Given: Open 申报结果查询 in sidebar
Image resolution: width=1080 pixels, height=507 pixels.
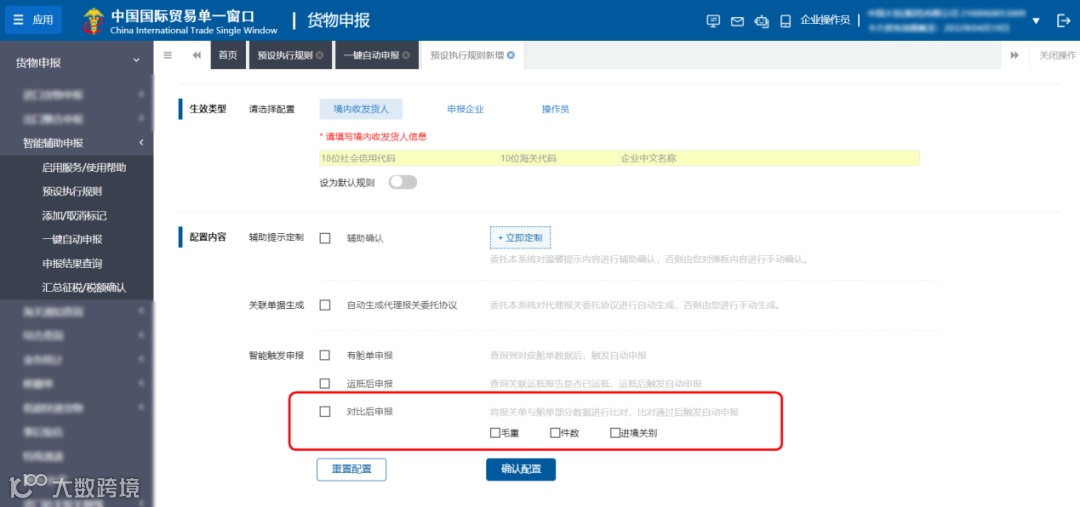Looking at the screenshot, I should pos(72,263).
